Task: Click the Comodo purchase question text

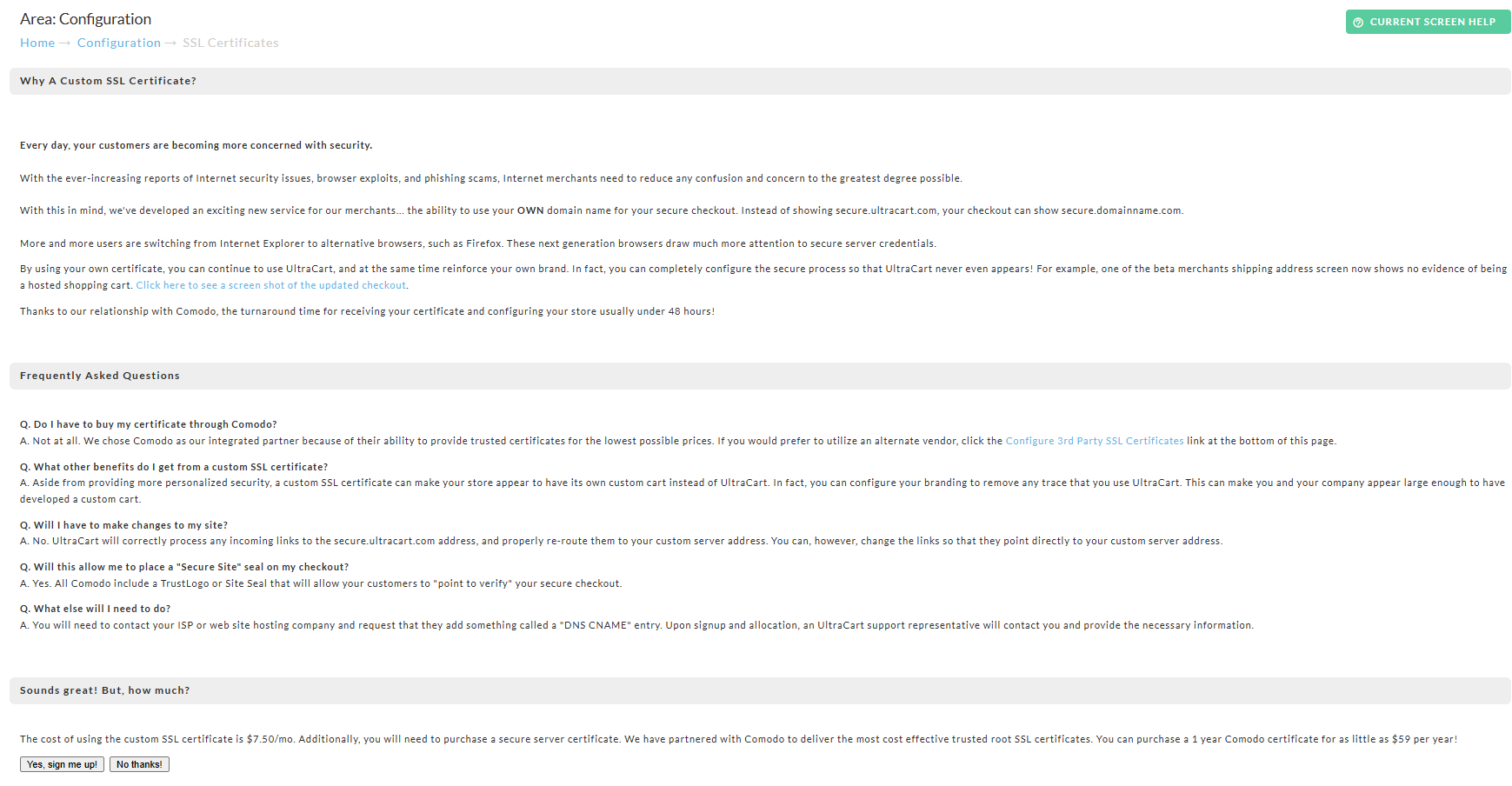Action: (148, 424)
